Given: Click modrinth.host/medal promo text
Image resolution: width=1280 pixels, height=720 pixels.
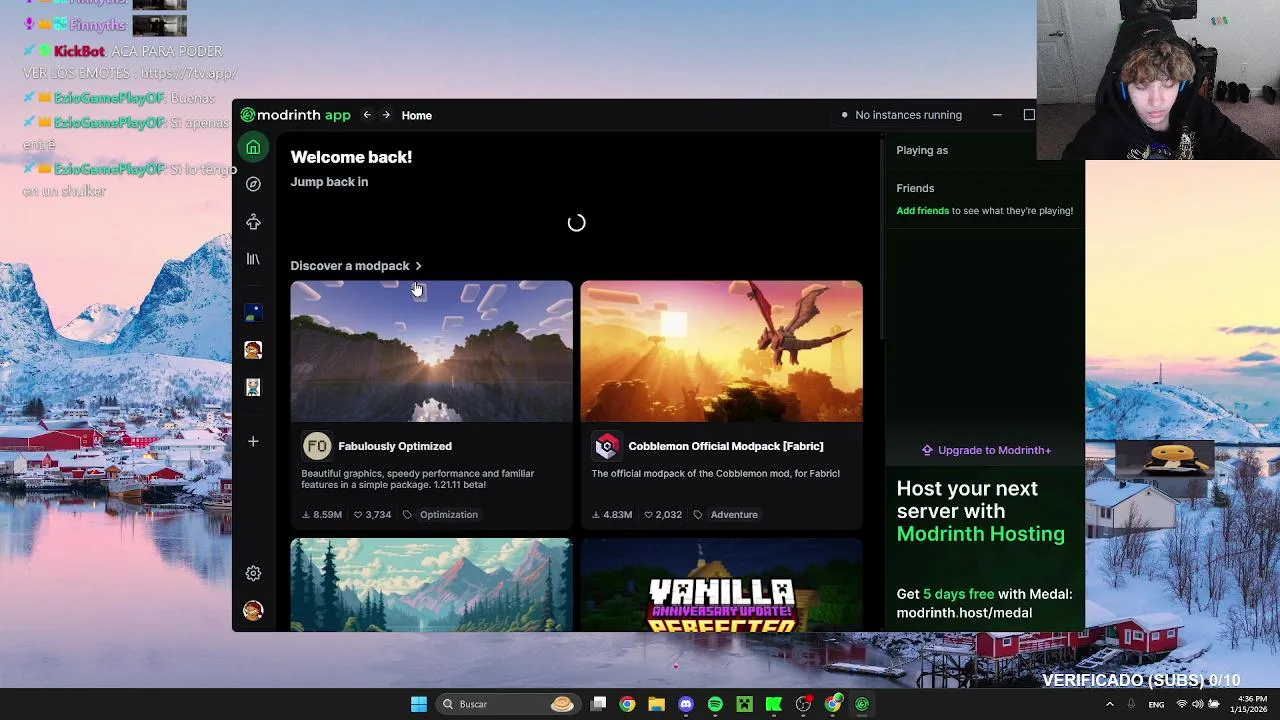Looking at the screenshot, I should (x=964, y=613).
